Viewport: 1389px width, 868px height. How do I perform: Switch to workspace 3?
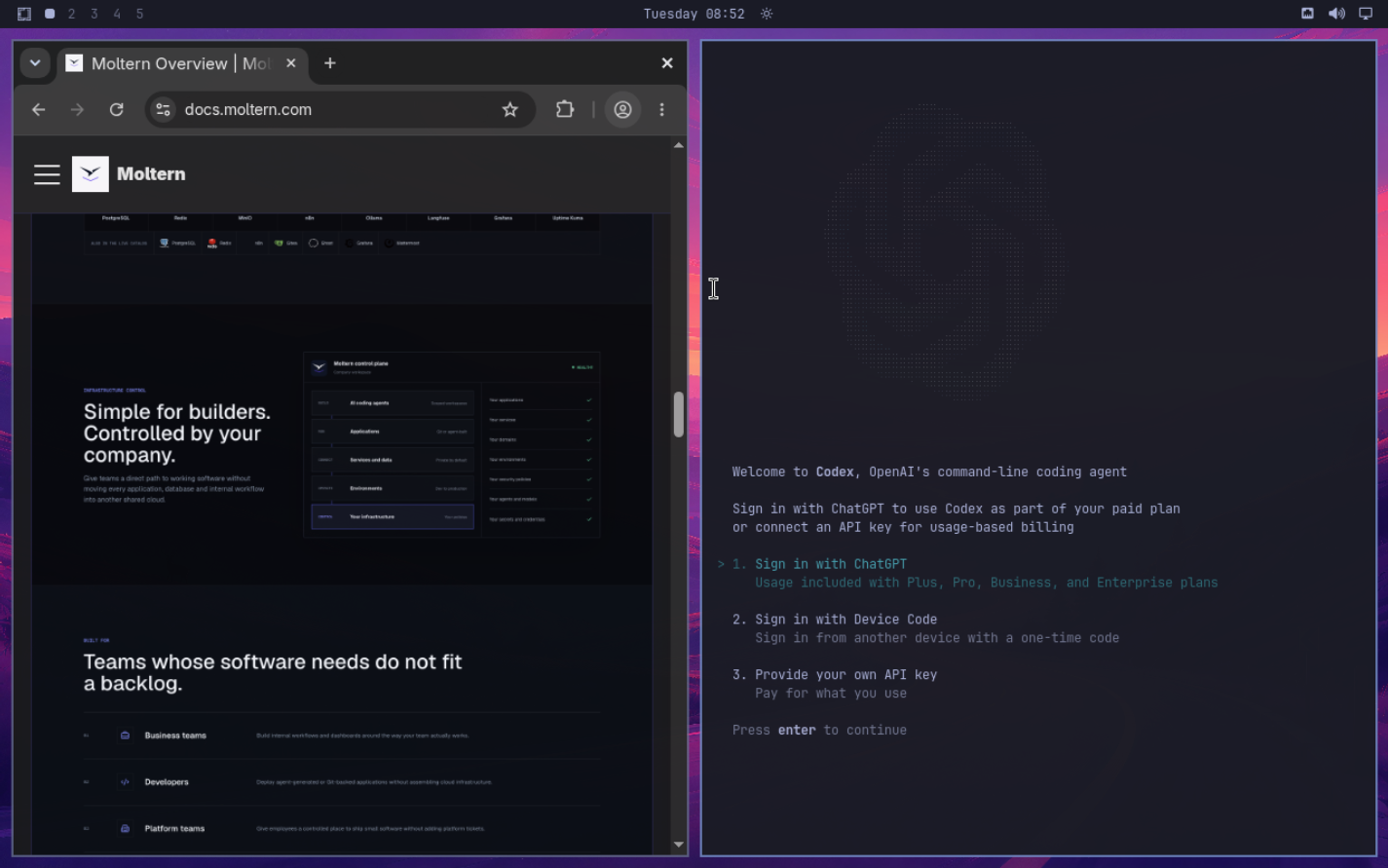click(94, 14)
